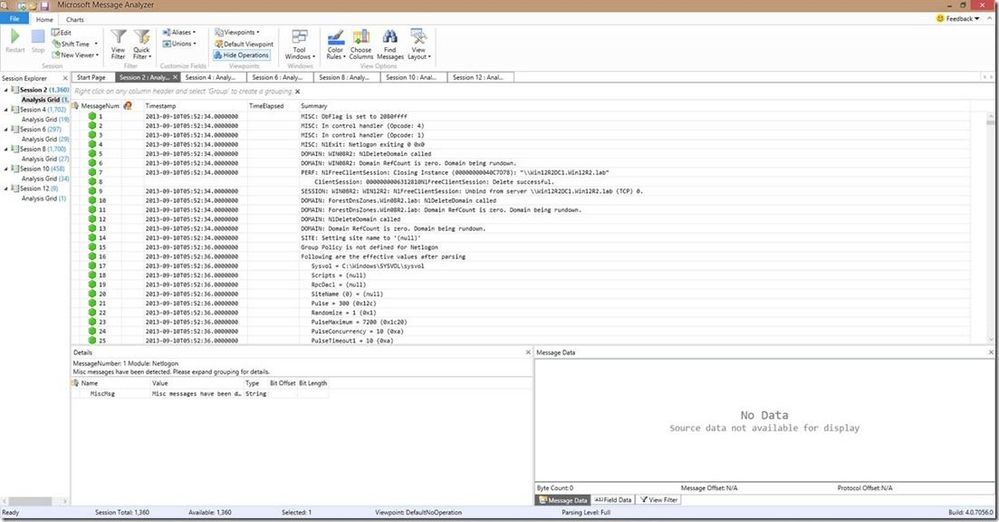The width and height of the screenshot is (999, 522).
Task: Collapse the Session 6 tree node
Action: (6, 129)
